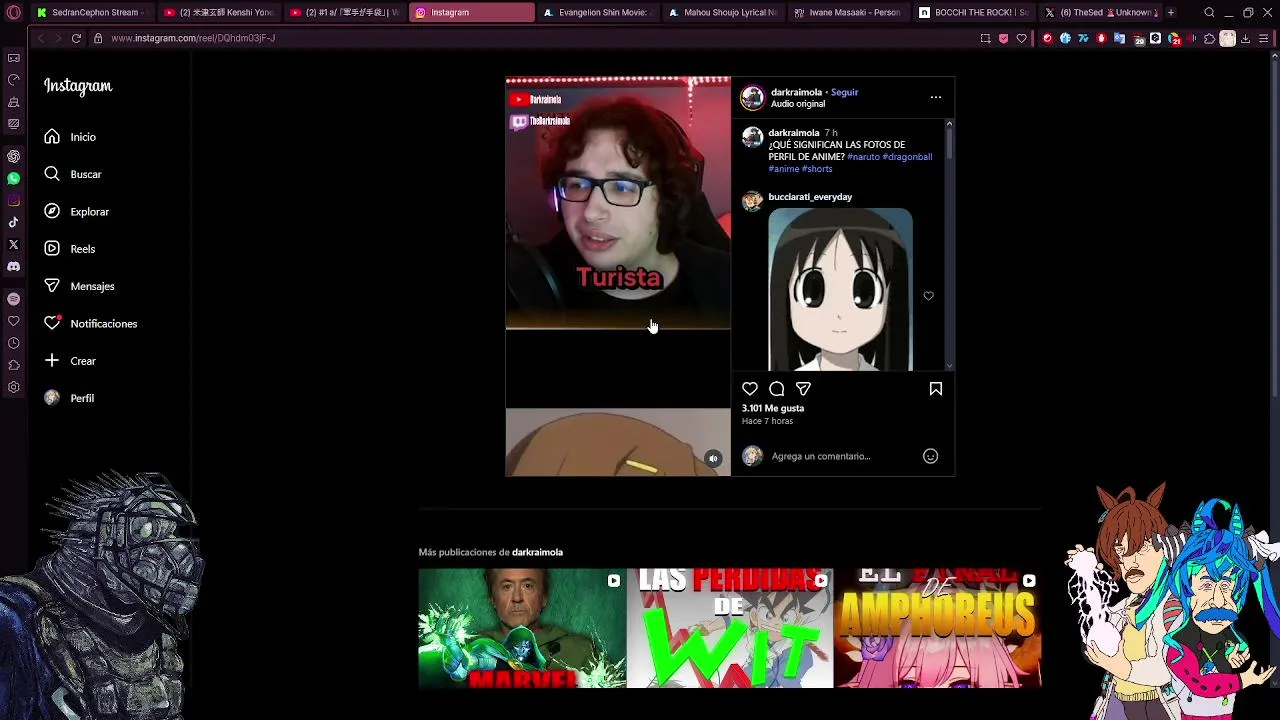Open X panel in the Opera sidebar
1280x720 pixels.
click(13, 245)
